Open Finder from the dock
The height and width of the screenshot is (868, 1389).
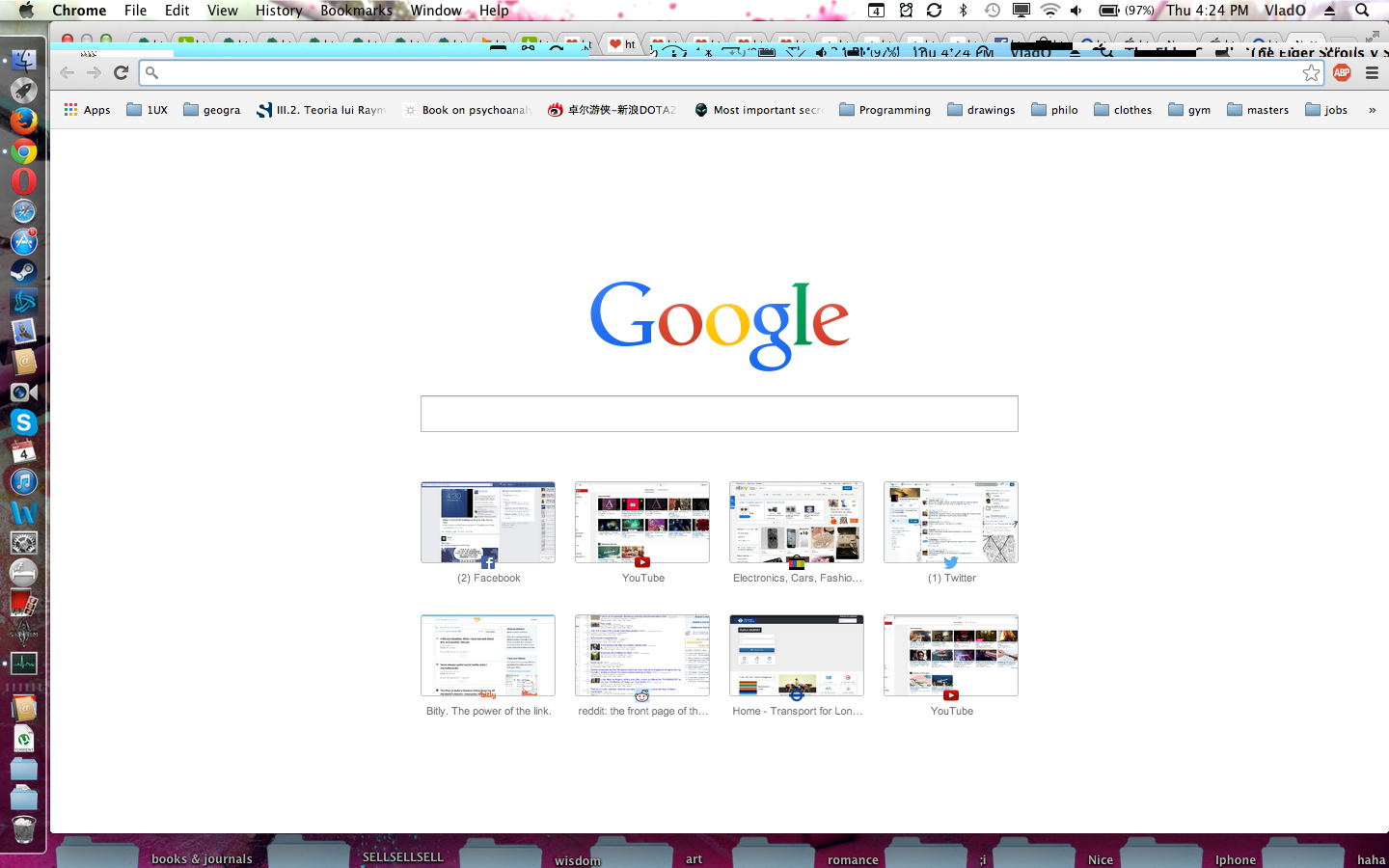coord(23,60)
